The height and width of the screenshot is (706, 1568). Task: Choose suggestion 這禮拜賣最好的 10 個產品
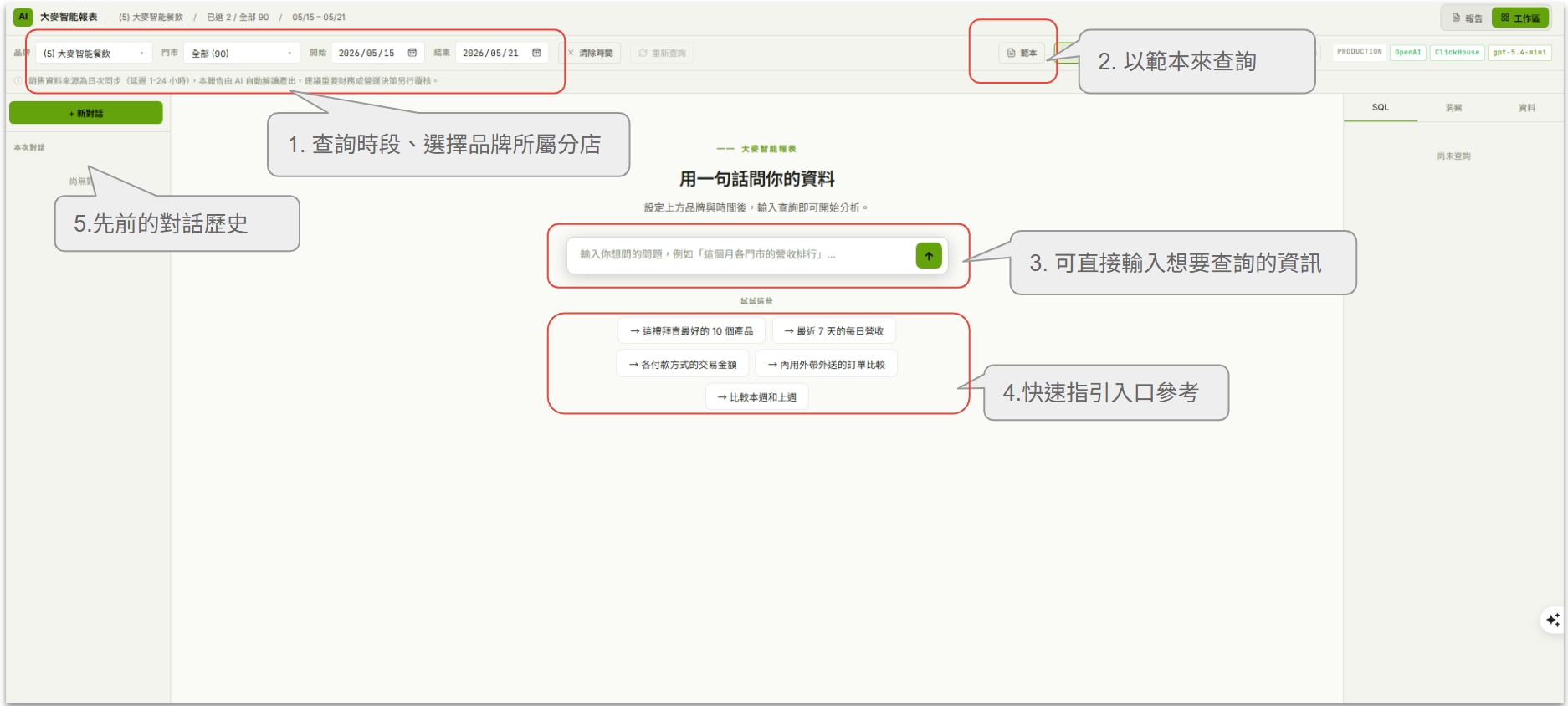pos(691,331)
